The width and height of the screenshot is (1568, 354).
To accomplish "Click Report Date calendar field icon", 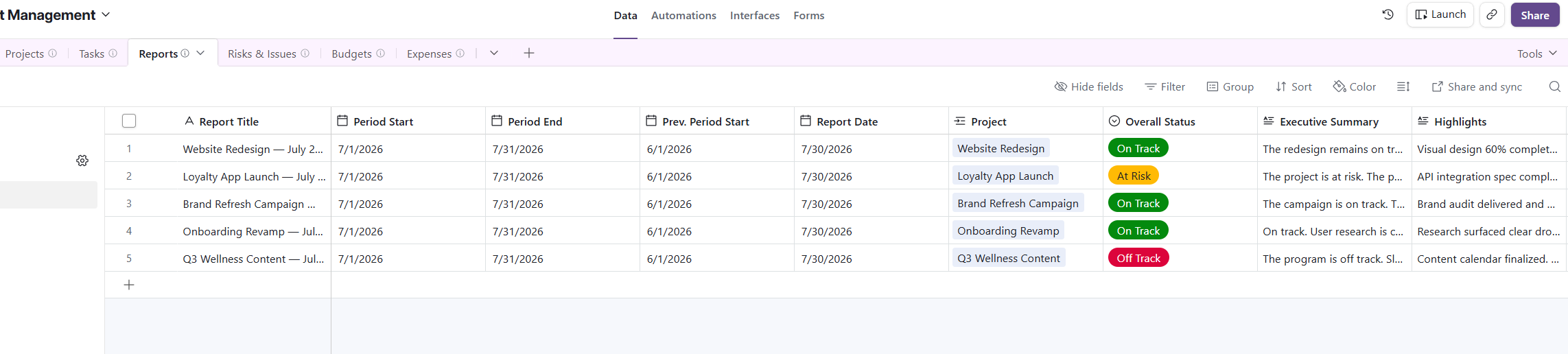I will click(806, 121).
